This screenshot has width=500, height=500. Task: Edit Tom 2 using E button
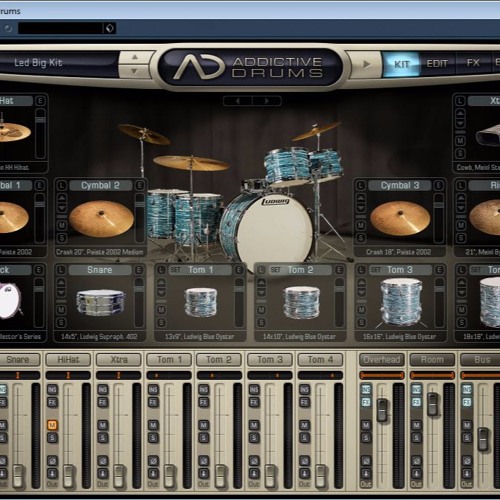[339, 270]
